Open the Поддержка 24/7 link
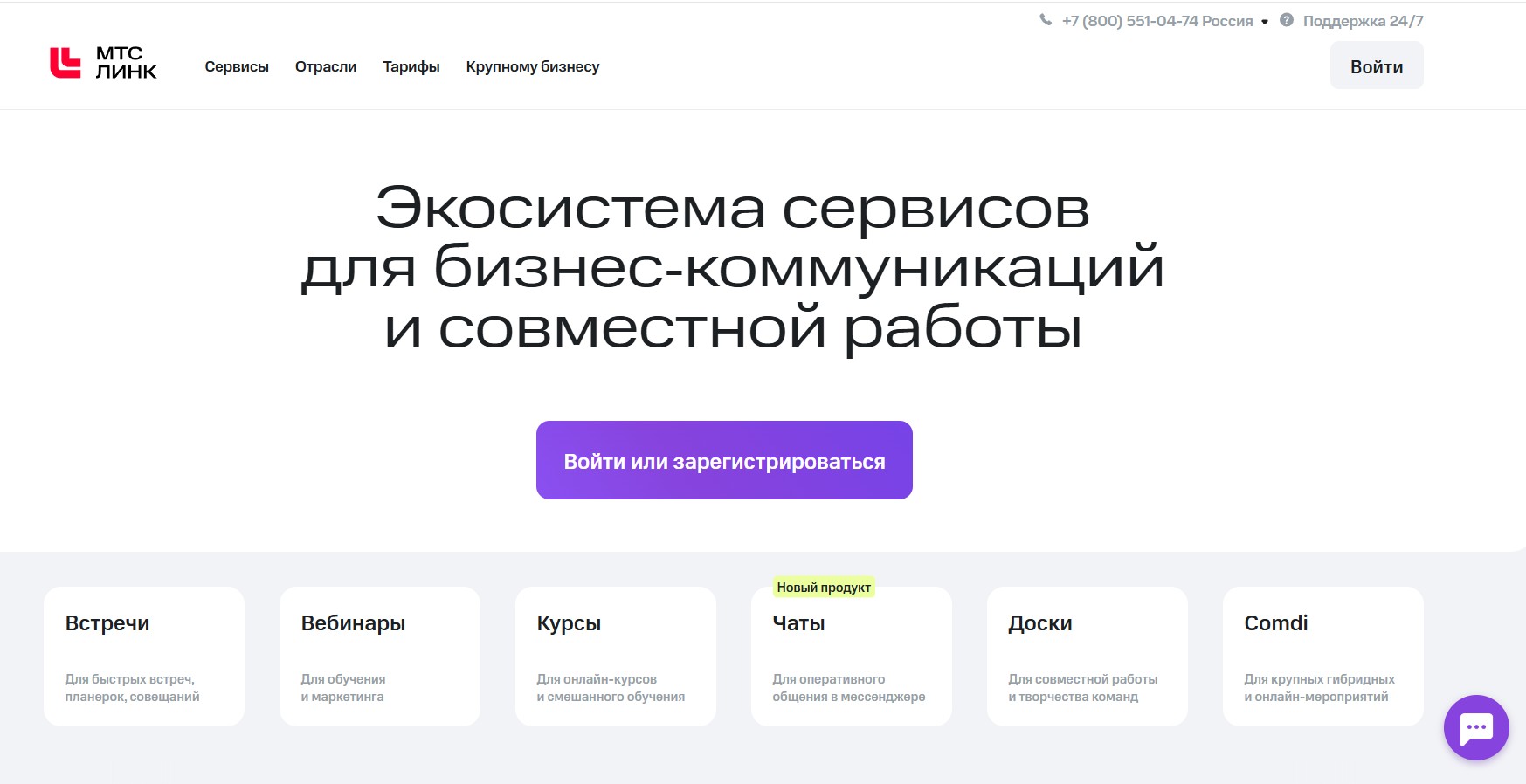Image resolution: width=1526 pixels, height=784 pixels. click(x=1363, y=21)
